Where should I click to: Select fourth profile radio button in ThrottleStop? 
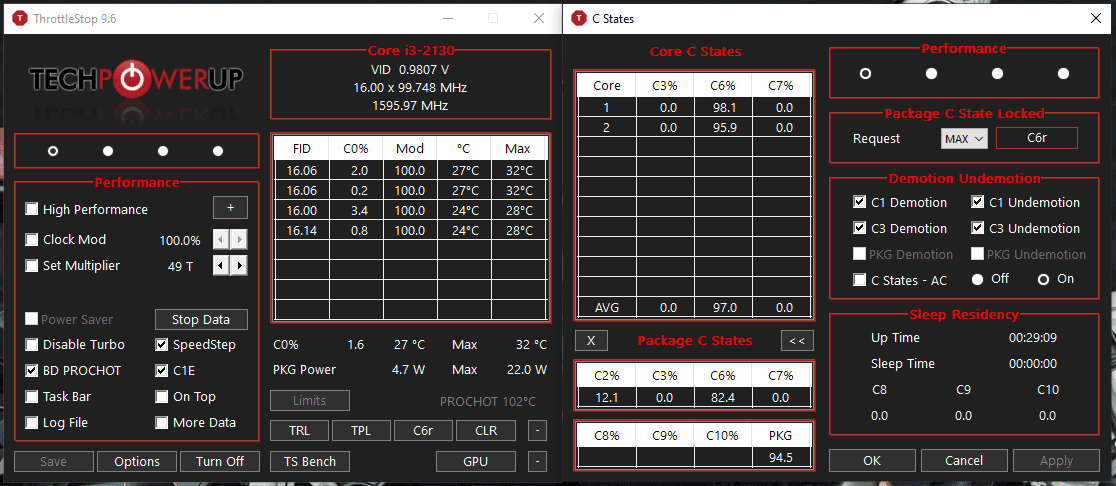click(x=218, y=151)
